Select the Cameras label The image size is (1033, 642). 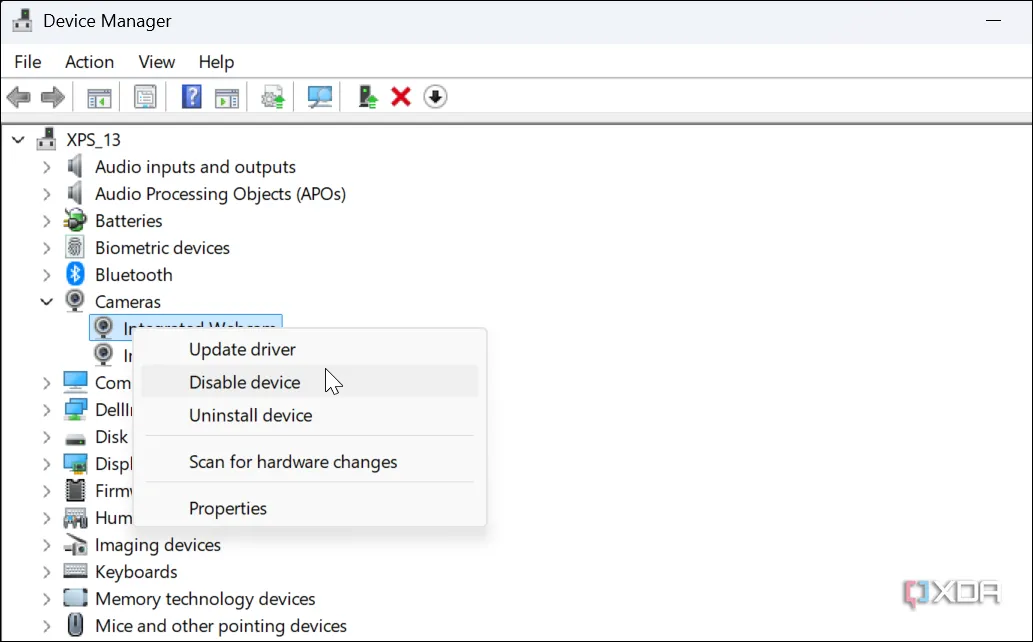[128, 302]
